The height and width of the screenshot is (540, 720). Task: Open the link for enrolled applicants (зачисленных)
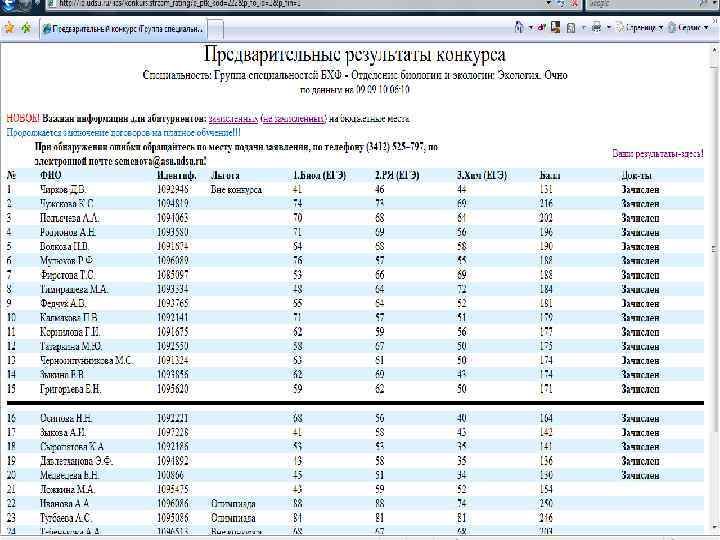click(233, 118)
